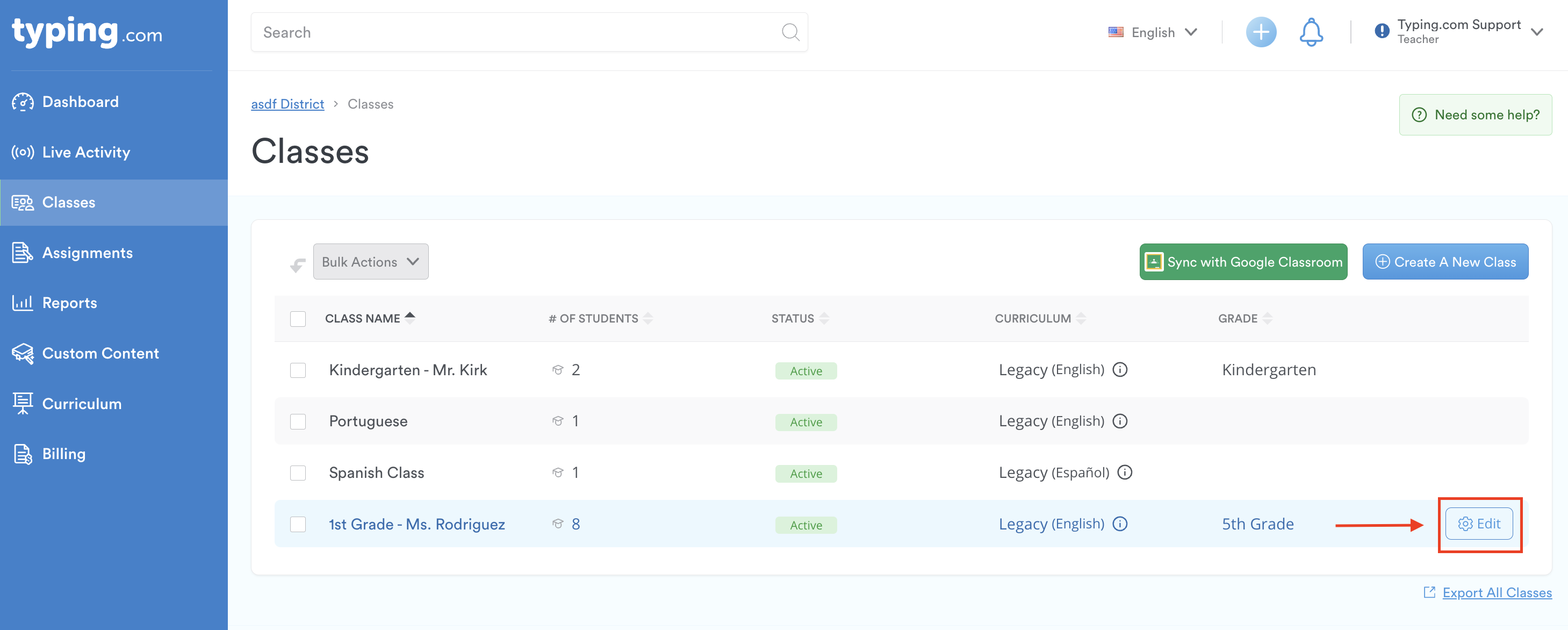Open Reports from the sidebar
1568x630 pixels.
69,303
